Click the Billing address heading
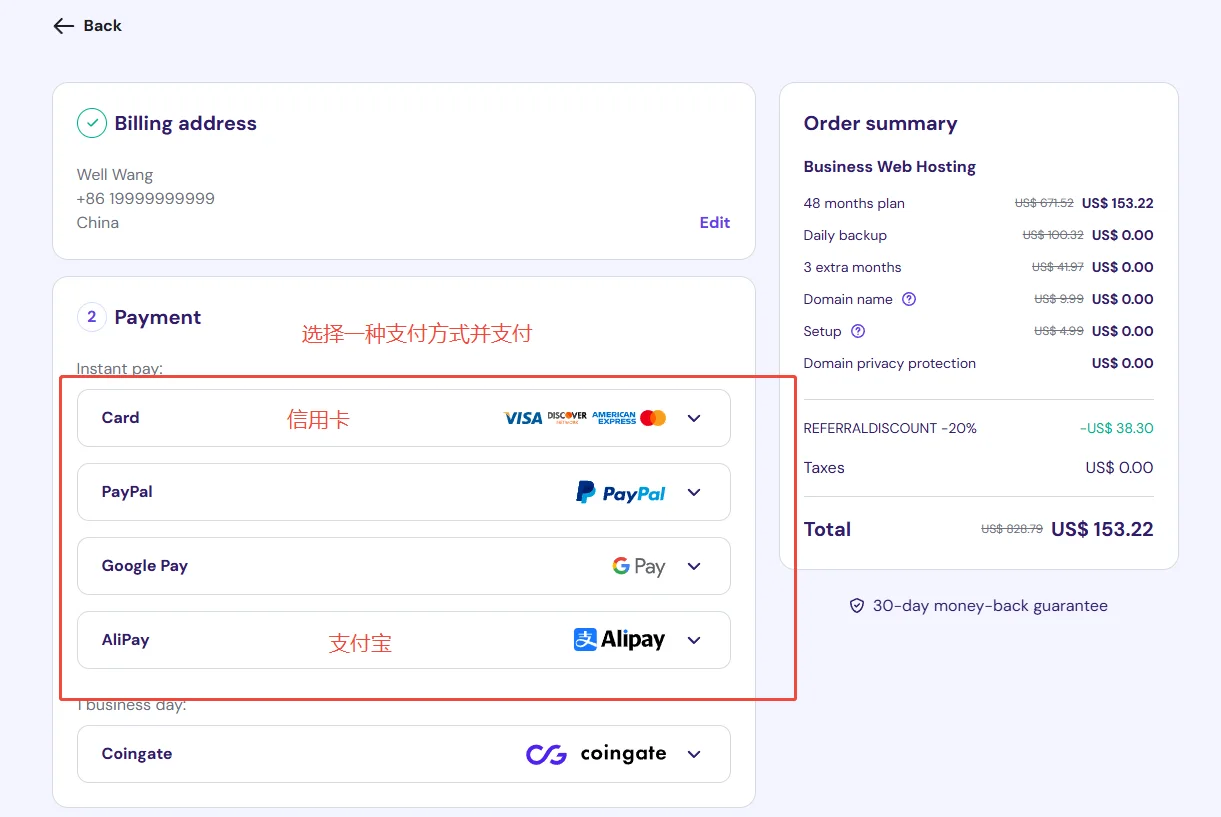The width and height of the screenshot is (1221, 817). pos(186,123)
